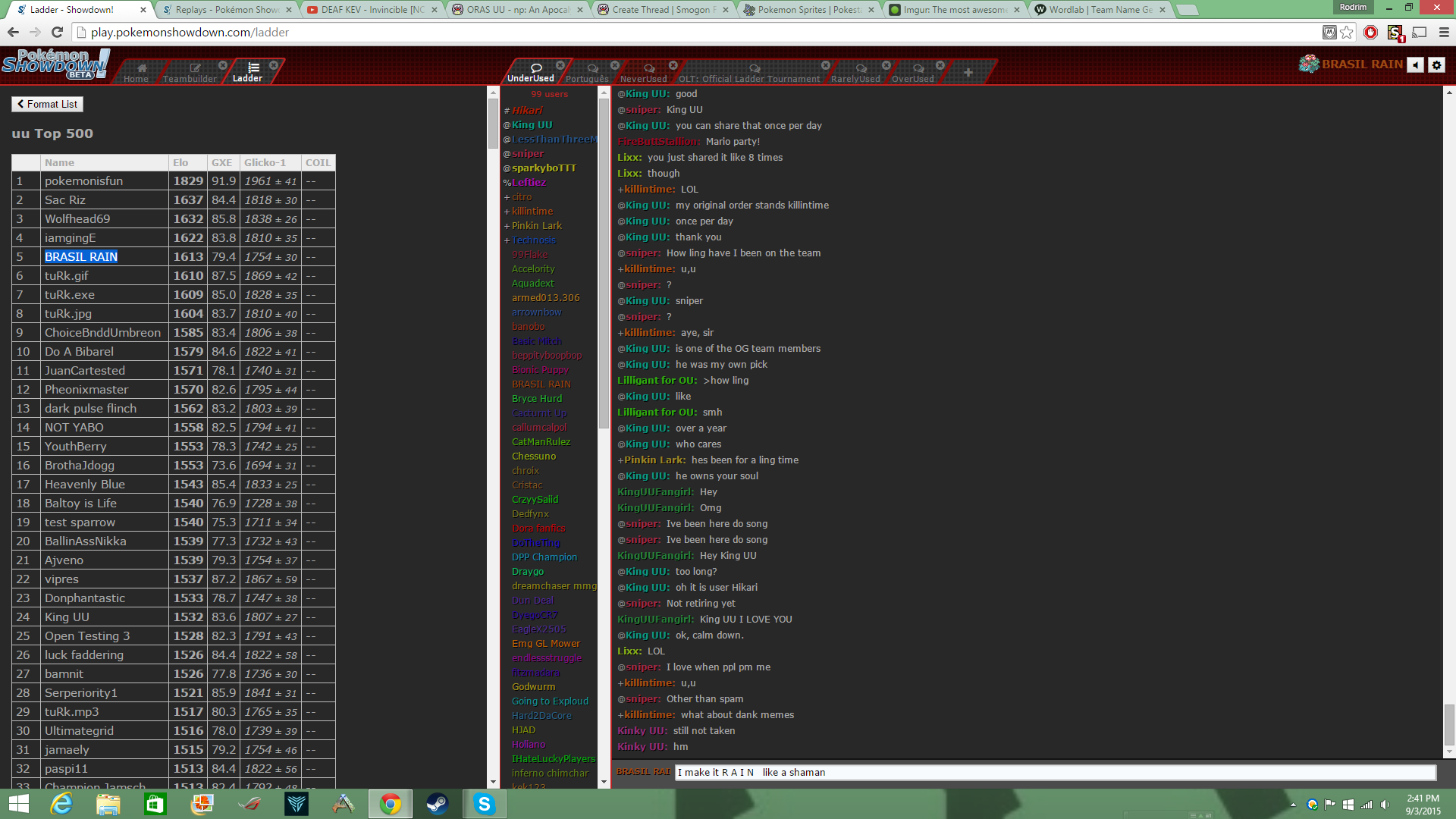Close the RarelyUsed room tab
Viewport: 1456px width, 819px height.
pos(886,65)
